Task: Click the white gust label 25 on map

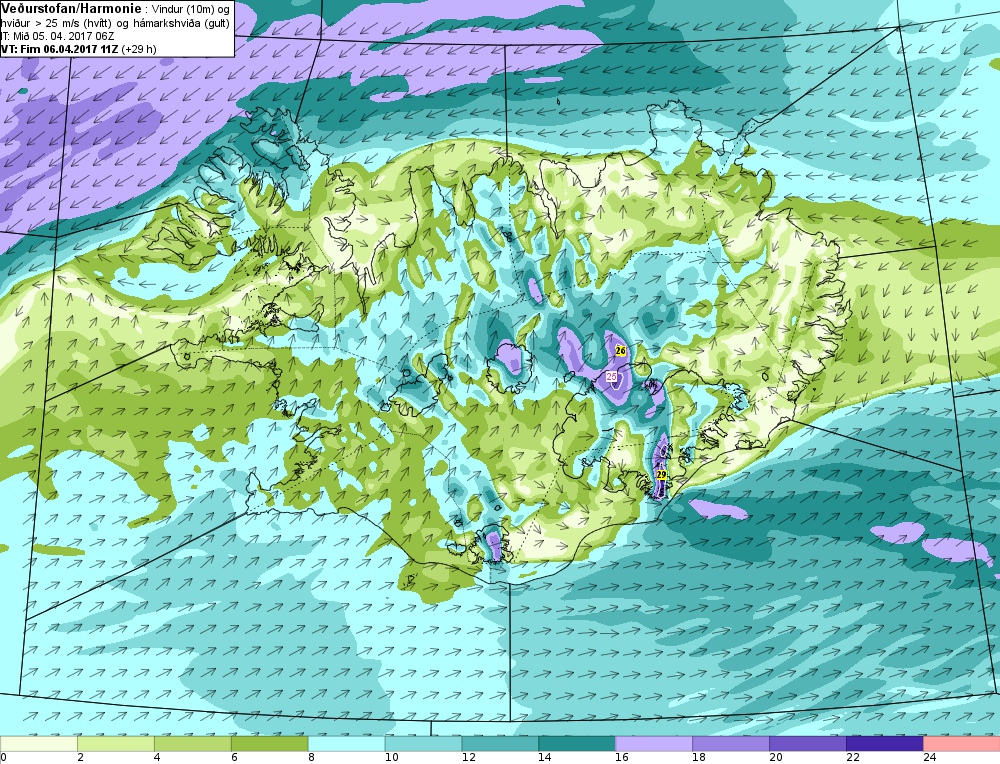Action: pos(612,377)
